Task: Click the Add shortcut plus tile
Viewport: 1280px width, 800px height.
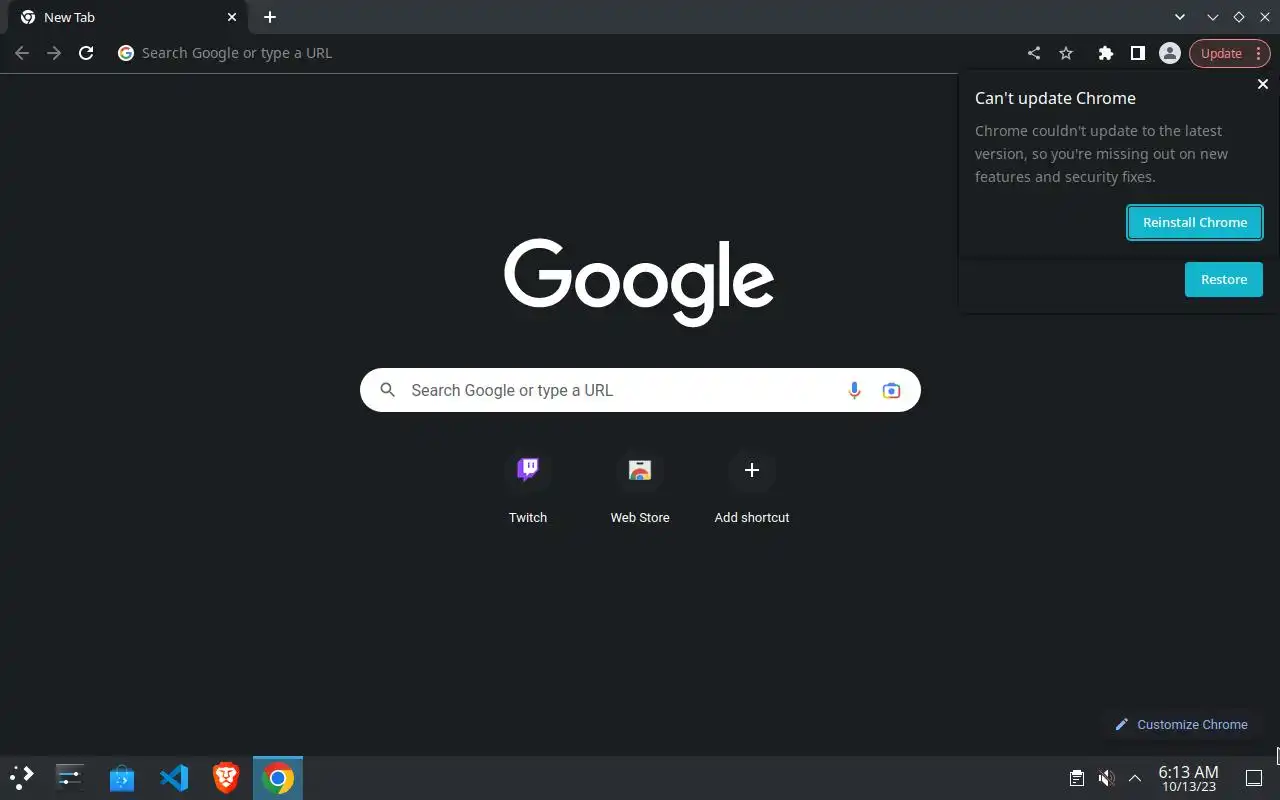Action: [x=752, y=487]
